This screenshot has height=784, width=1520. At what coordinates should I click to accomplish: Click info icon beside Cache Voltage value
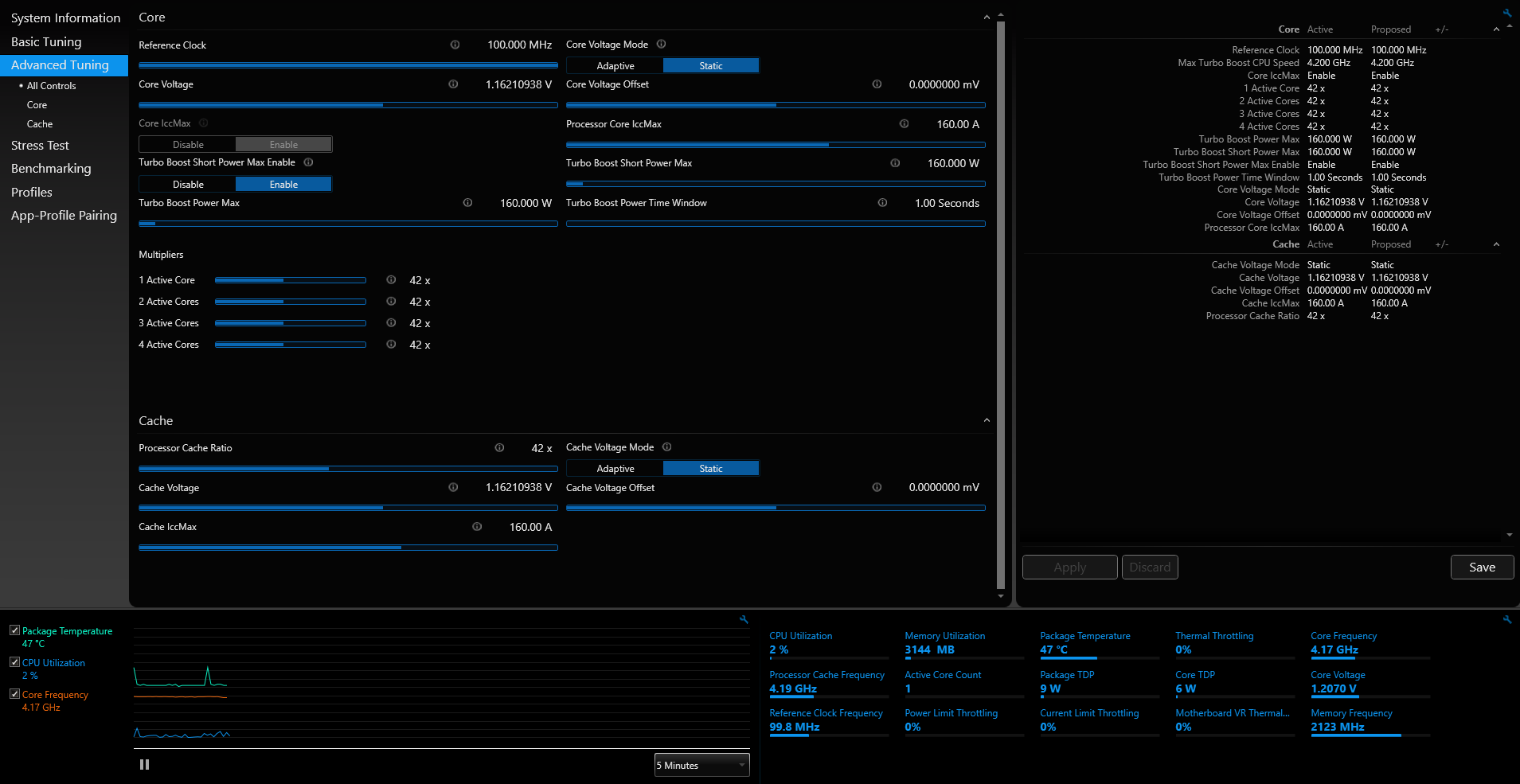click(453, 487)
